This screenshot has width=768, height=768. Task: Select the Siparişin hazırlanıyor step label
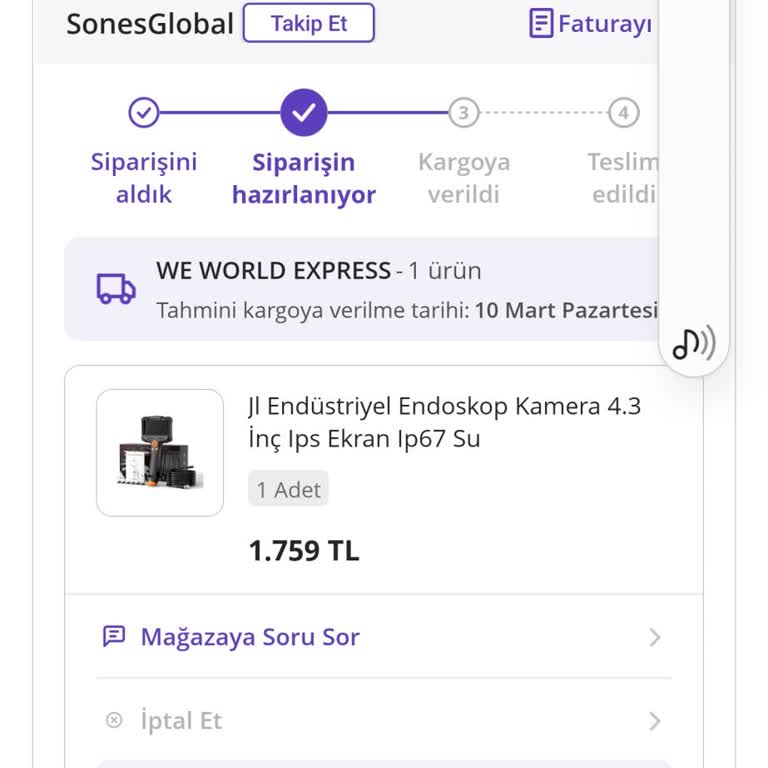coord(303,178)
